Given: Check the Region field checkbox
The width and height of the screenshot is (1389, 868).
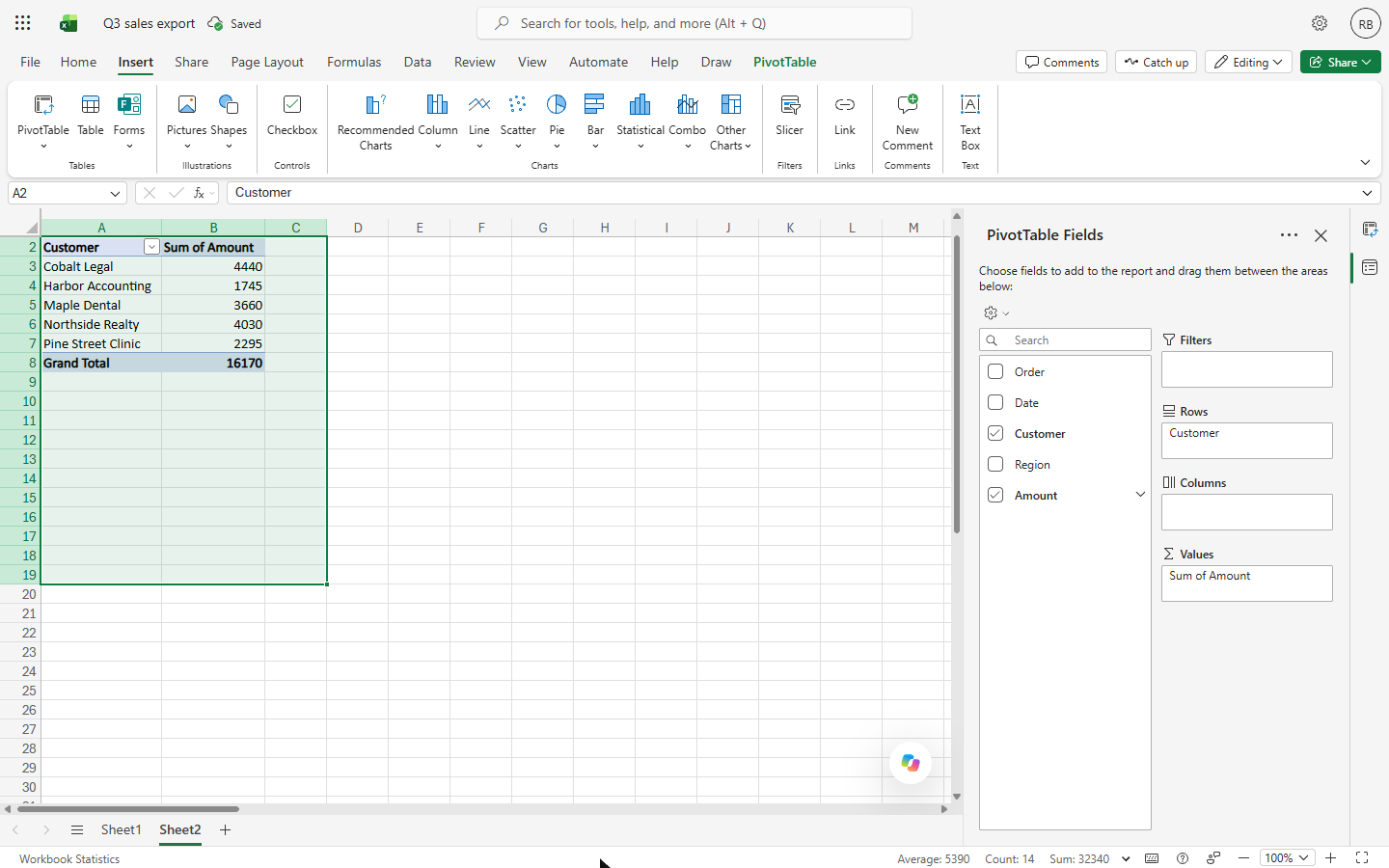Looking at the screenshot, I should coord(995,465).
